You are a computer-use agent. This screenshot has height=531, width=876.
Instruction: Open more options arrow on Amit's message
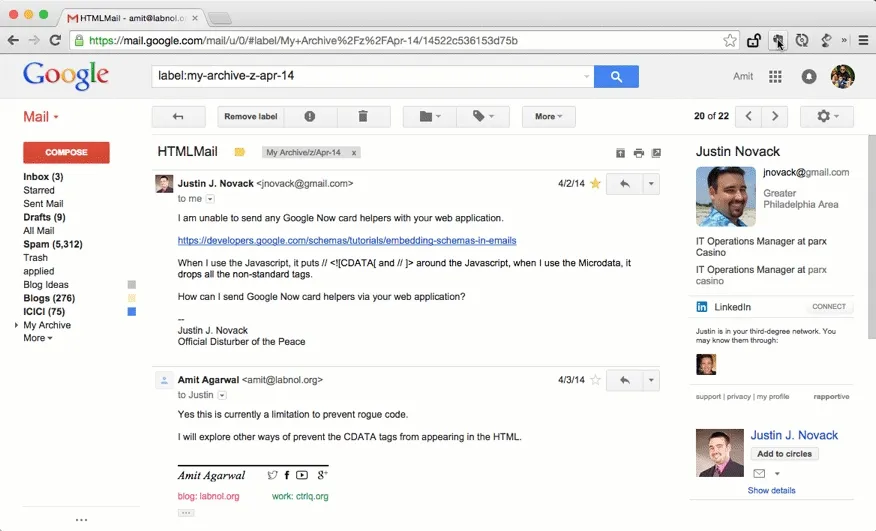651,380
